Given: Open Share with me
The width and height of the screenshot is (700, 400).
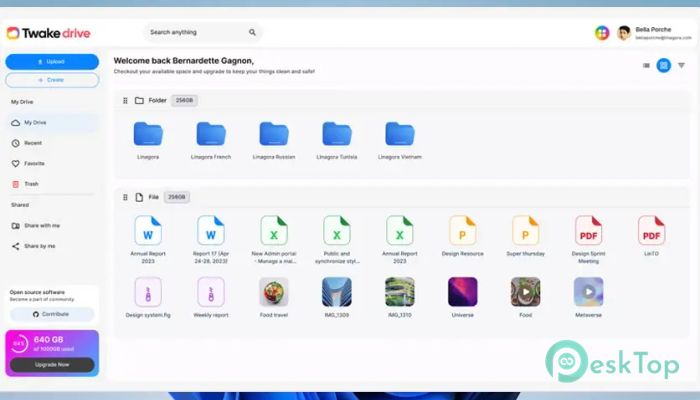Looking at the screenshot, I should (36, 225).
